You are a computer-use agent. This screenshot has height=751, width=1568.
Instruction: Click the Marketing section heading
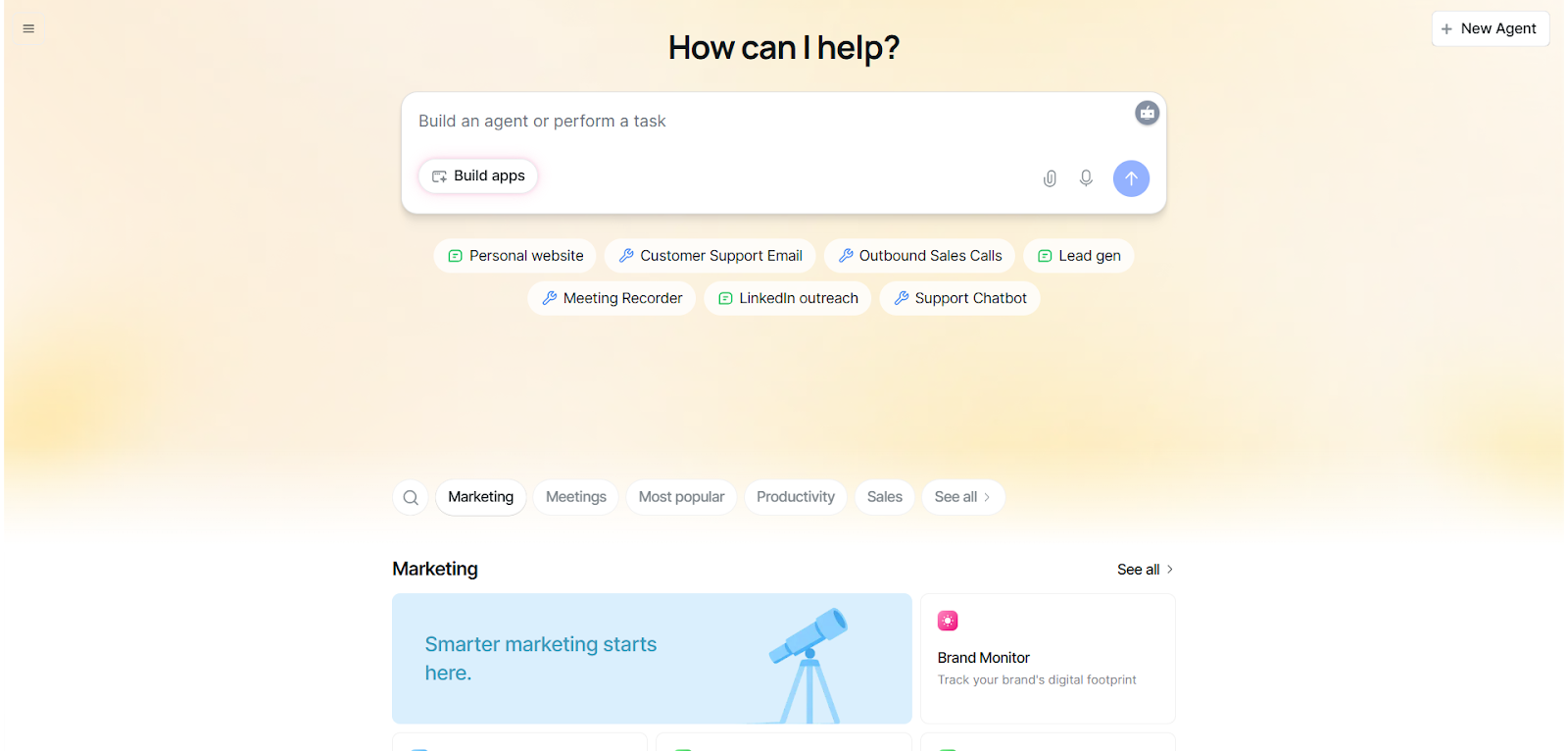tap(435, 569)
